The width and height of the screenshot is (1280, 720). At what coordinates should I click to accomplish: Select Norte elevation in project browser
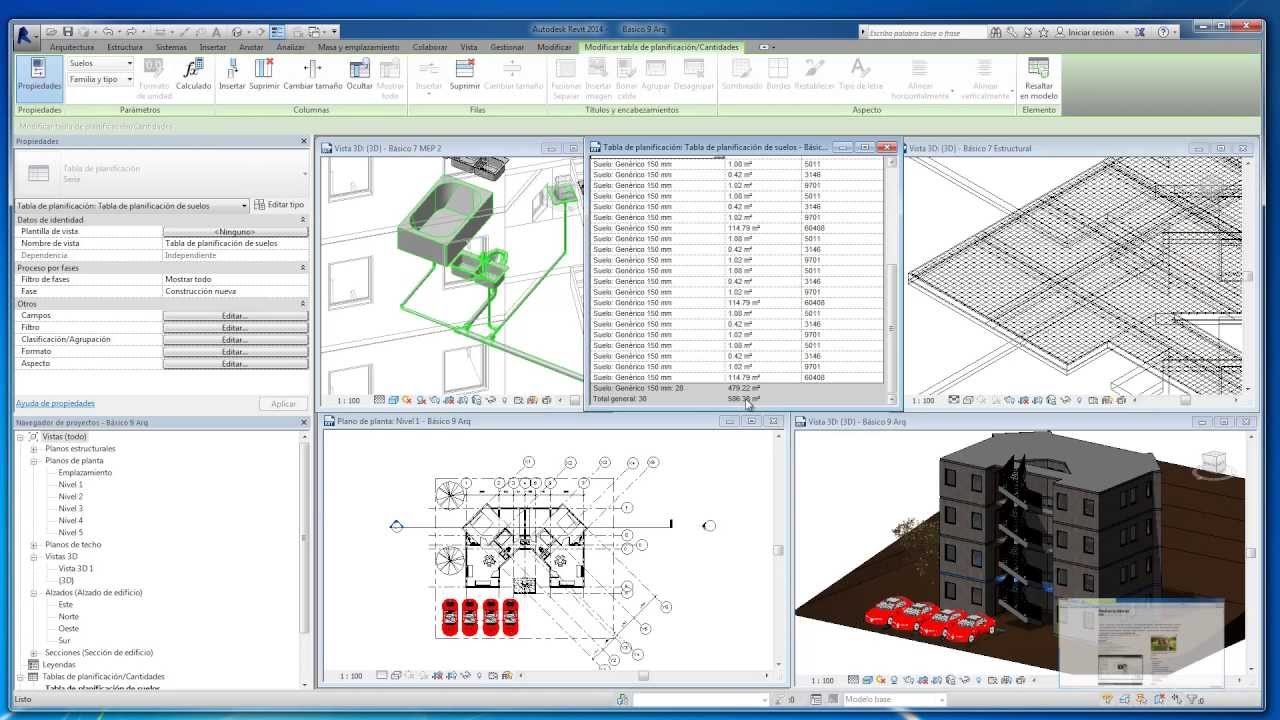[68, 617]
